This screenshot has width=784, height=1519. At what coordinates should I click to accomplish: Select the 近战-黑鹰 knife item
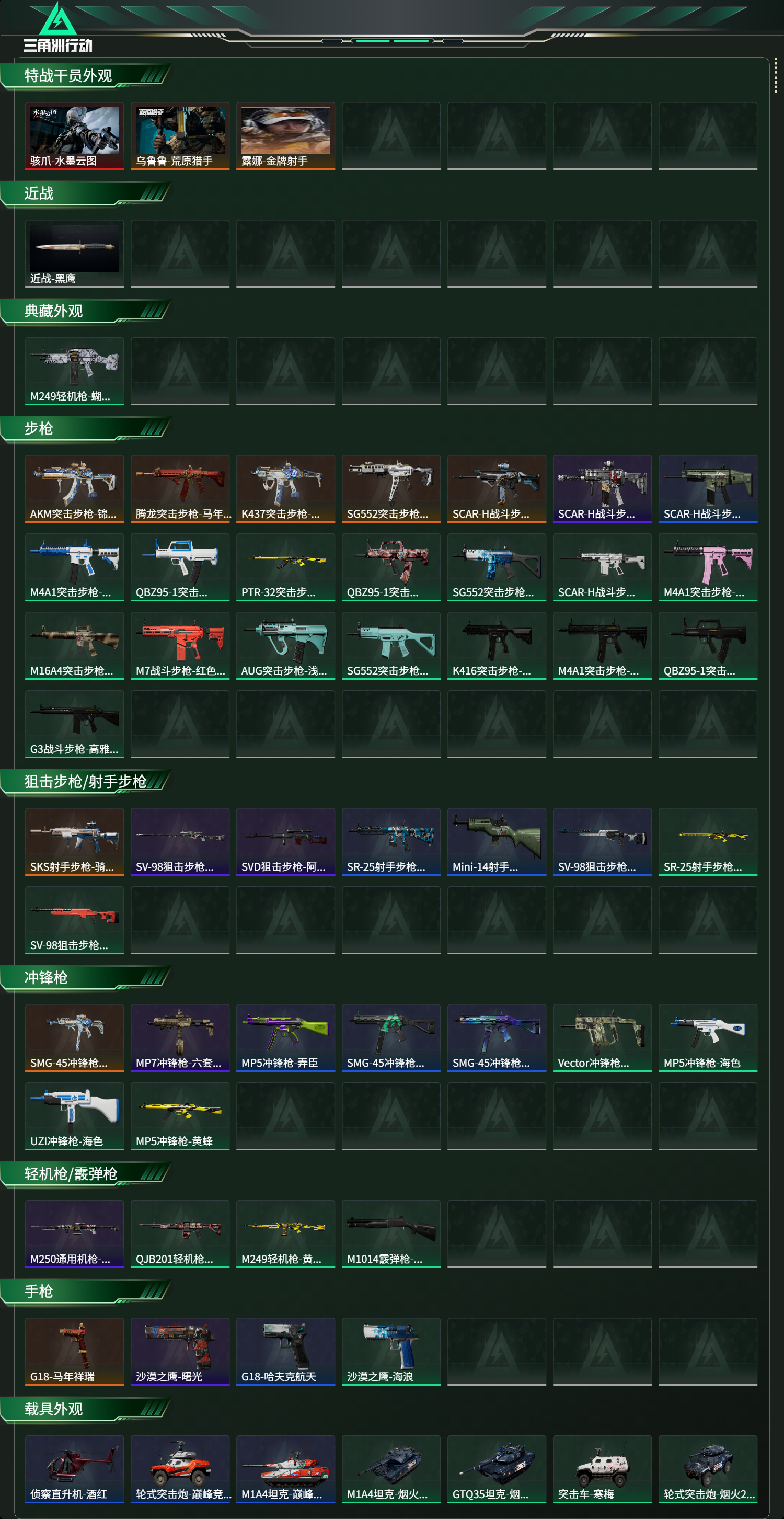(74, 254)
